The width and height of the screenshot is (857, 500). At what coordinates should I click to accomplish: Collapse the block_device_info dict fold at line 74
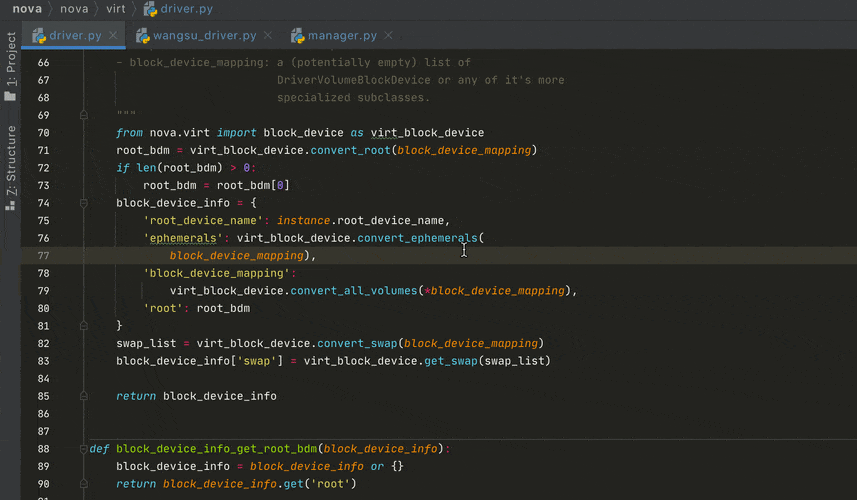[85, 203]
